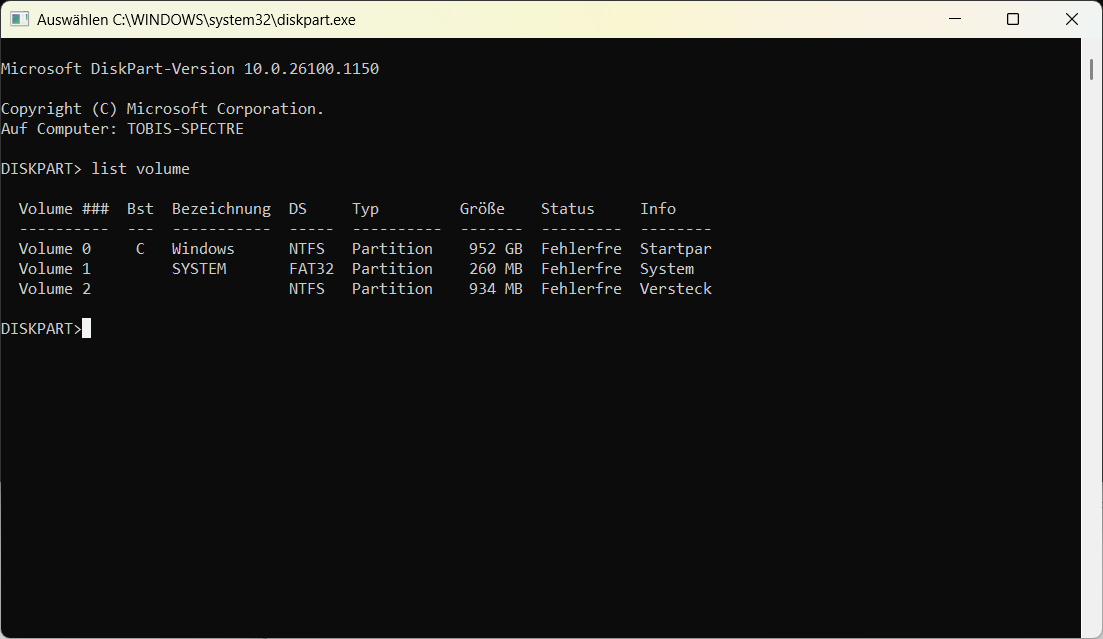Click the window title text 'Auswählen C:\WINDOWS\system32\diskpart.exe'
Screen dimensions: 1103x639
click(196, 20)
